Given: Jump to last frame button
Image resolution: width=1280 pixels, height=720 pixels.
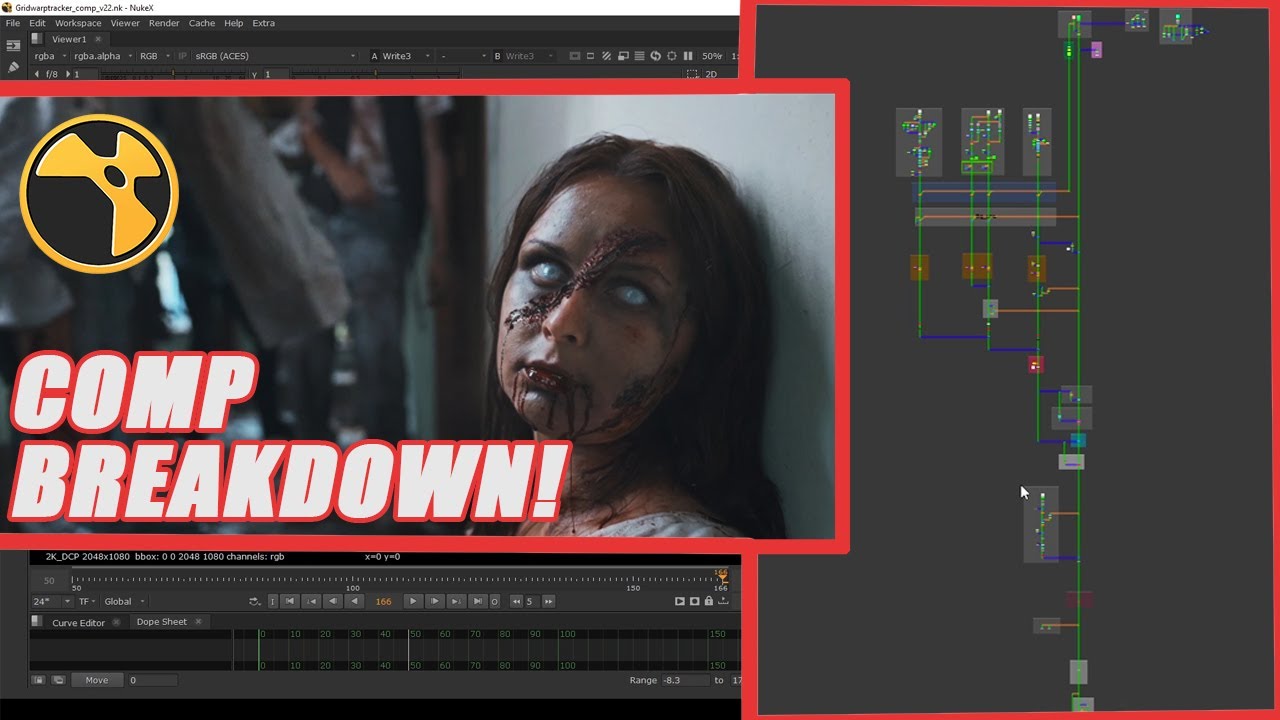Looking at the screenshot, I should pyautogui.click(x=477, y=601).
